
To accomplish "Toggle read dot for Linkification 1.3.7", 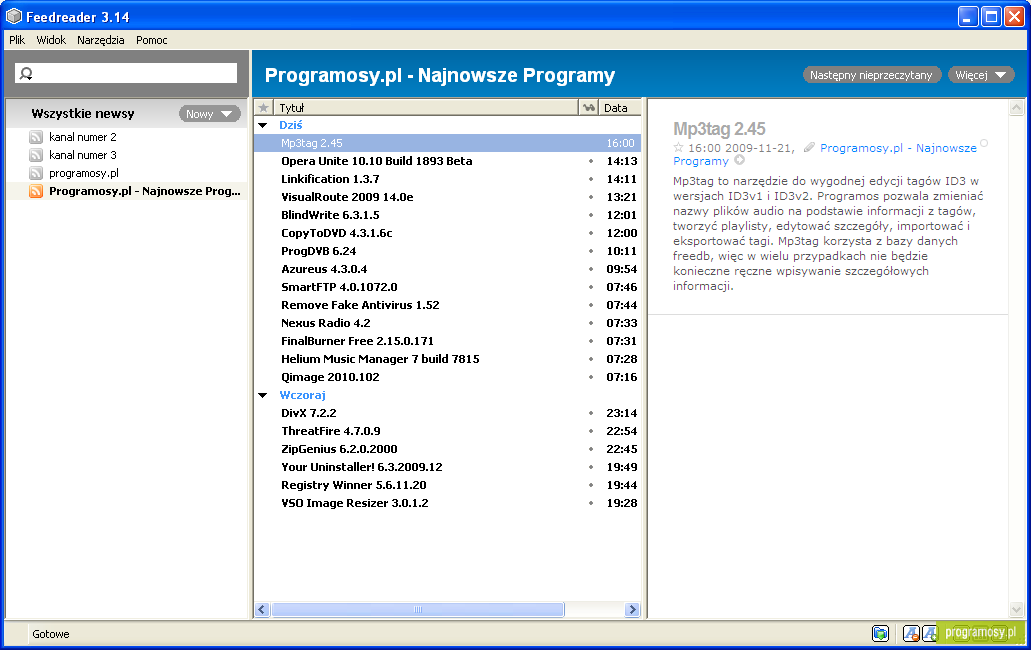I will (x=590, y=179).
